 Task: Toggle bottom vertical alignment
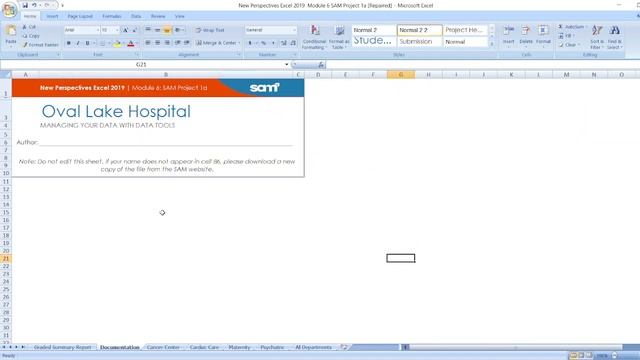tap(167, 30)
